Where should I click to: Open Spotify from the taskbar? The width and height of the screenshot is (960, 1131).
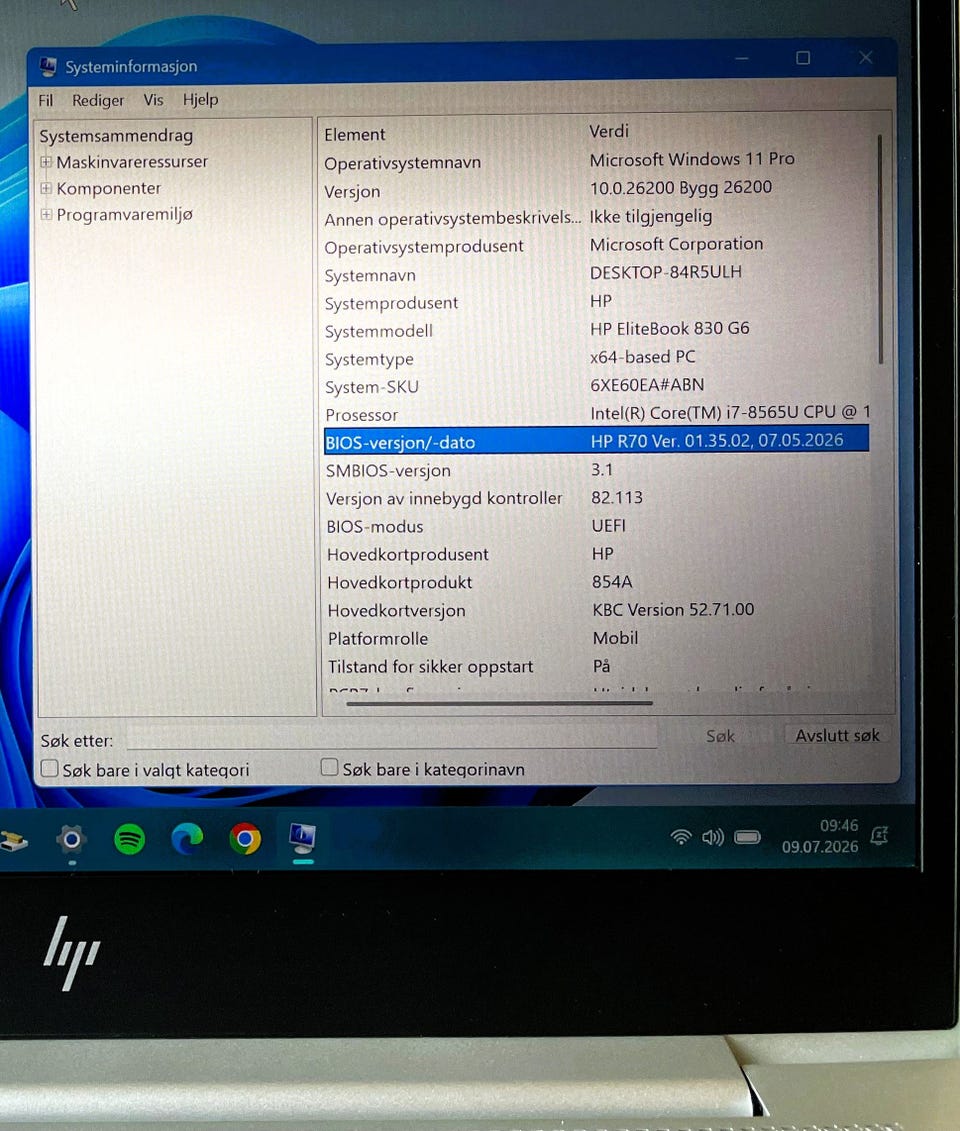coord(130,839)
